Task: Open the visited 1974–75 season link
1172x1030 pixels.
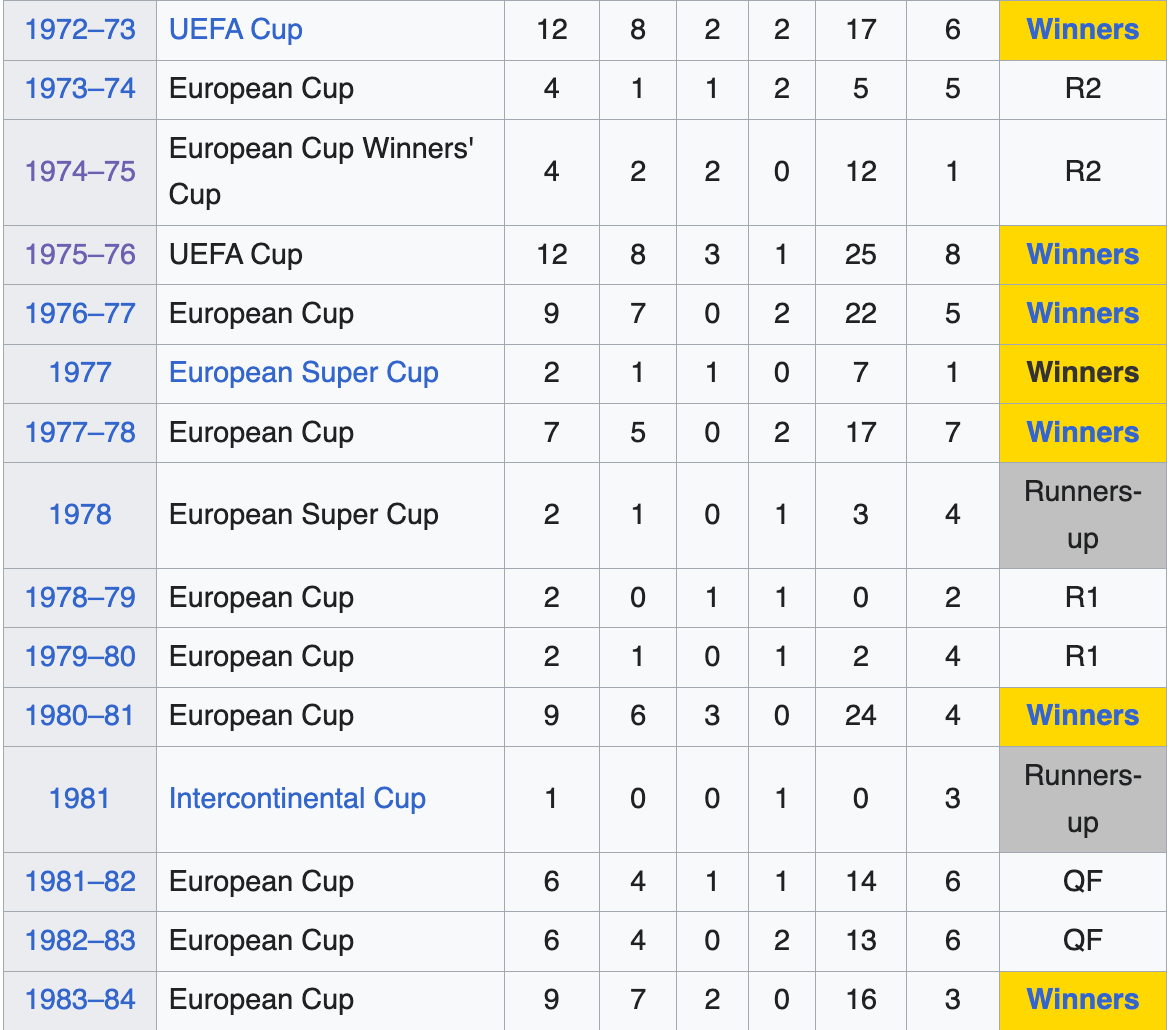Action: (x=80, y=172)
